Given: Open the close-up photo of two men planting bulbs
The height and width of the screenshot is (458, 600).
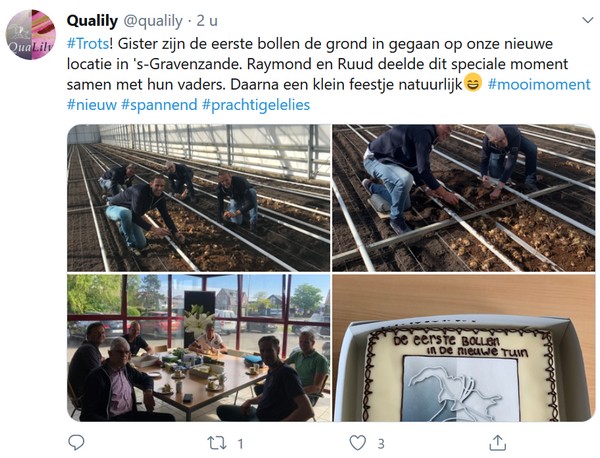Looking at the screenshot, I should point(463,198).
